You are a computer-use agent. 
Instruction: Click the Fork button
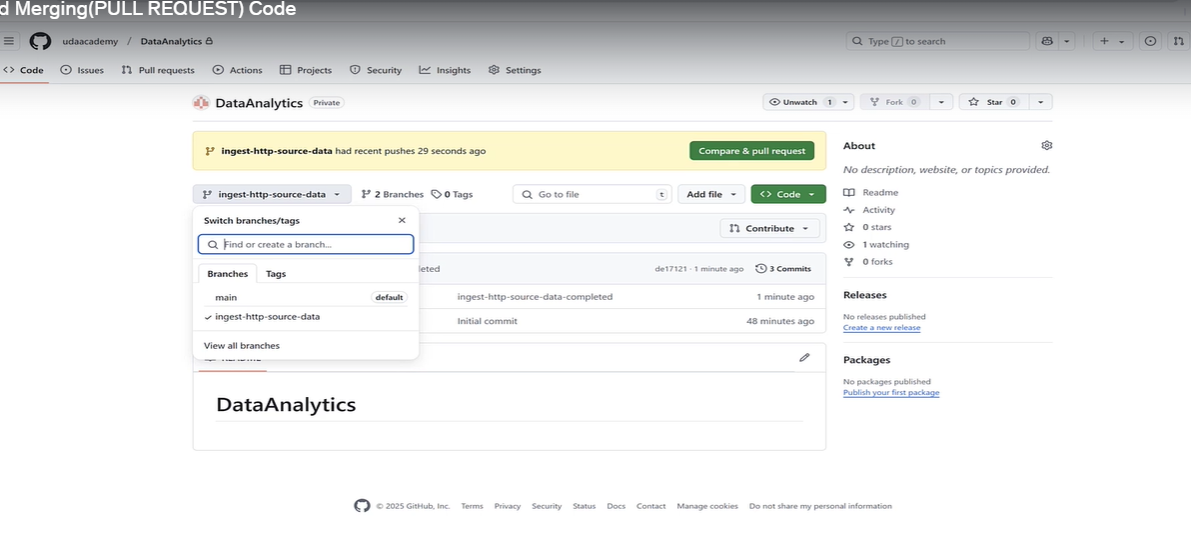coord(895,102)
